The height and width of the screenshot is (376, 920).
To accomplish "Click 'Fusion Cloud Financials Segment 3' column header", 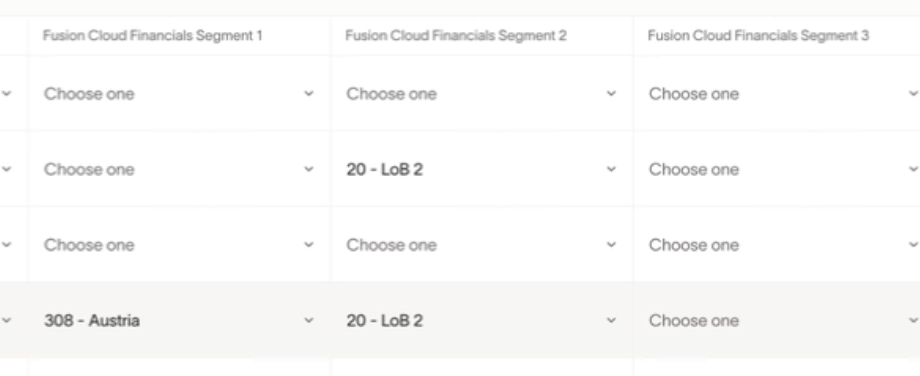I will tap(758, 36).
